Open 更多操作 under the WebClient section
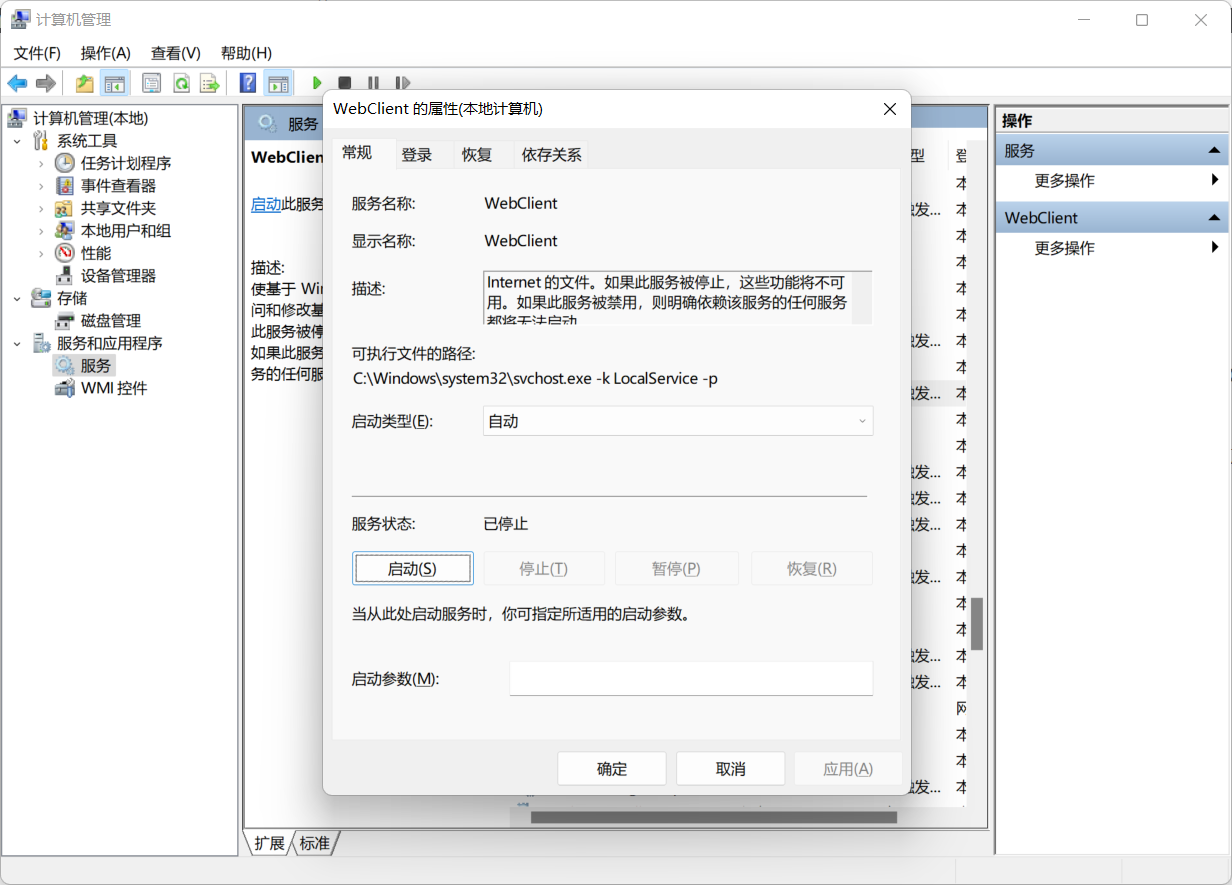This screenshot has width=1232, height=885. pyautogui.click(x=1064, y=248)
